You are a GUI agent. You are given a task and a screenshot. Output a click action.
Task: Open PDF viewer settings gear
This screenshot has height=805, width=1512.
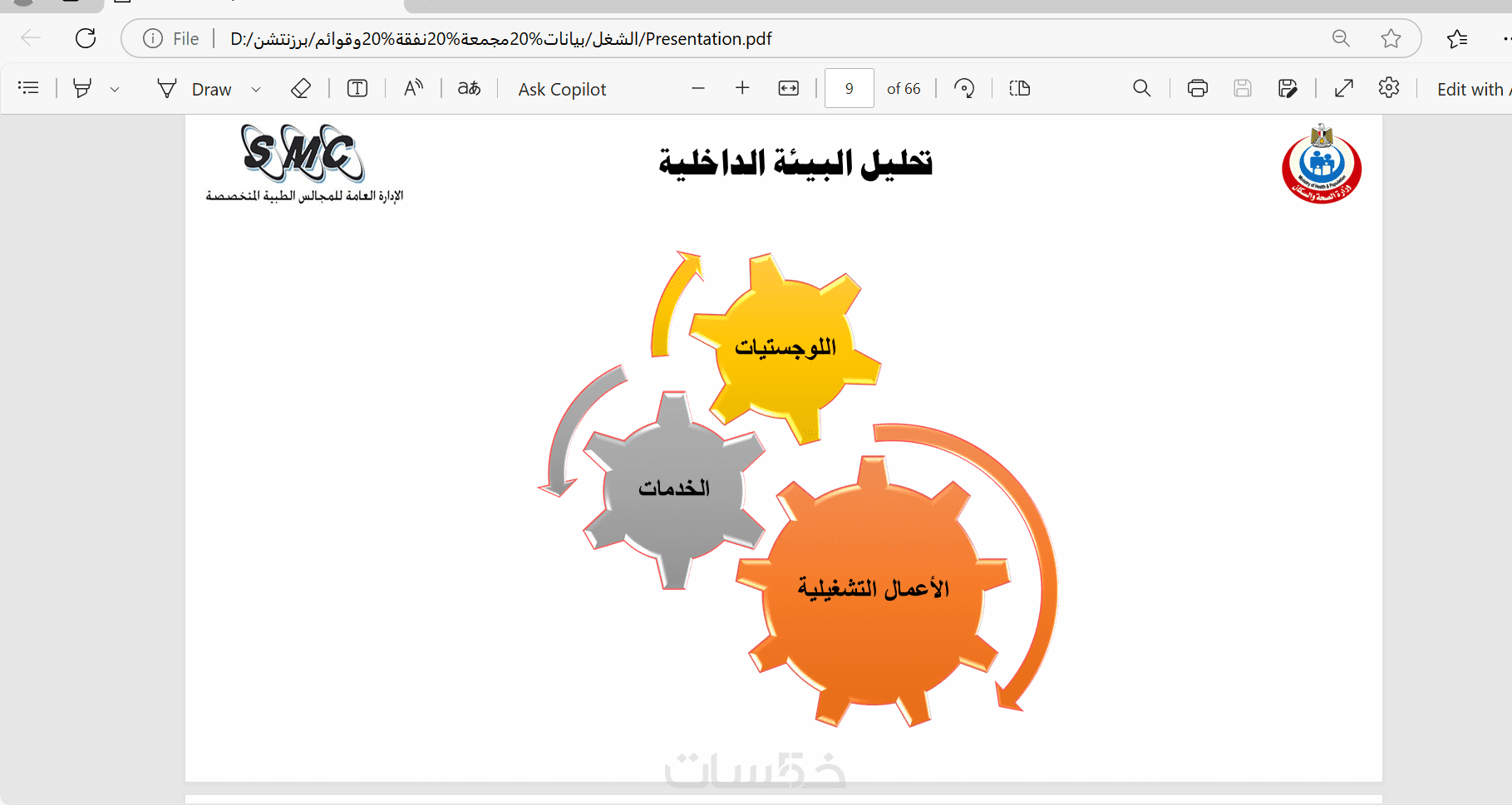point(1389,88)
